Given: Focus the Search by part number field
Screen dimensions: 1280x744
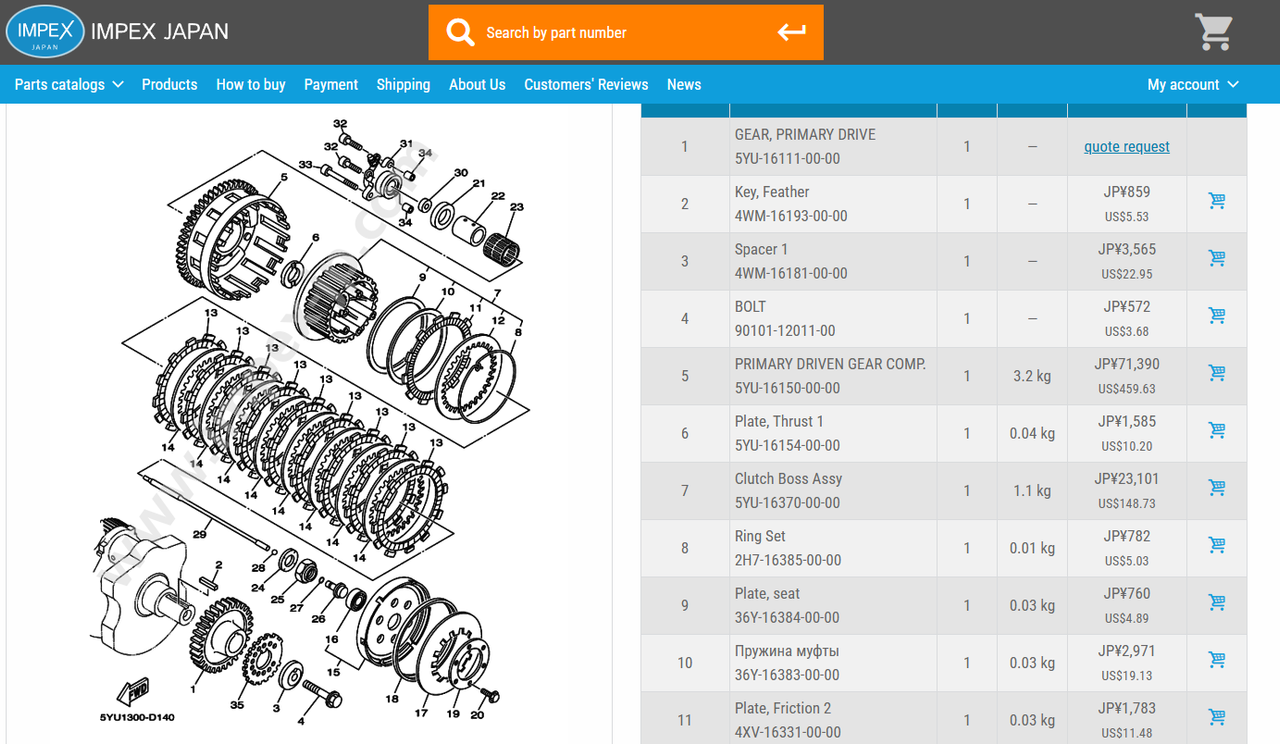Looking at the screenshot, I should tap(626, 32).
